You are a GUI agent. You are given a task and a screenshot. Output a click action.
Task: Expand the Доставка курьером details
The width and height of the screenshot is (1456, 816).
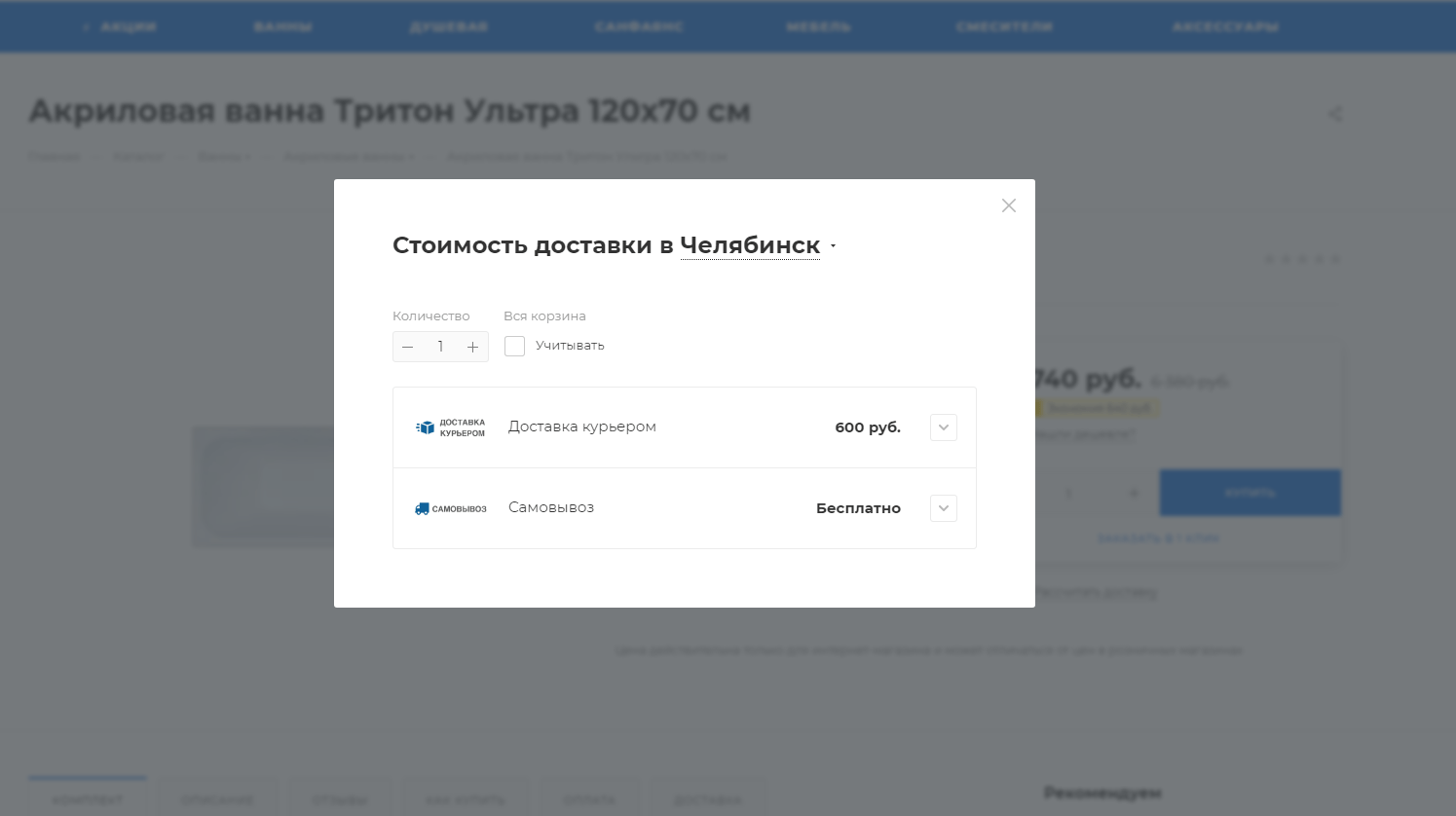943,427
